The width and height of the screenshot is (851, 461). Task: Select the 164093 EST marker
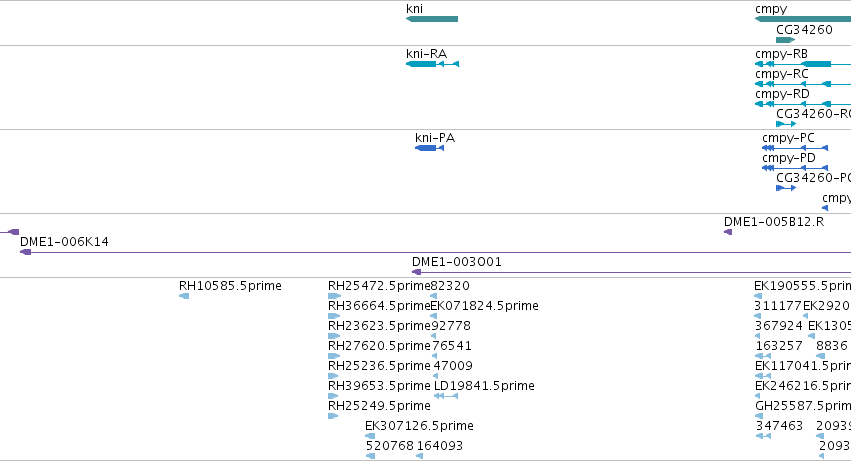point(420,456)
